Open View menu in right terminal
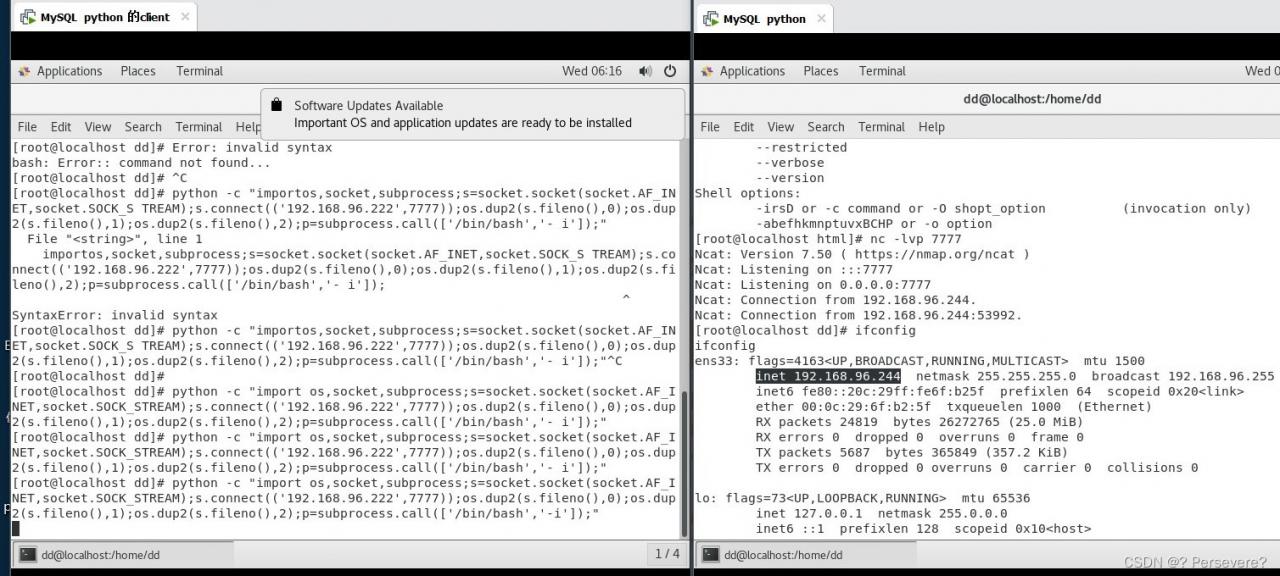This screenshot has width=1280, height=576. point(781,127)
